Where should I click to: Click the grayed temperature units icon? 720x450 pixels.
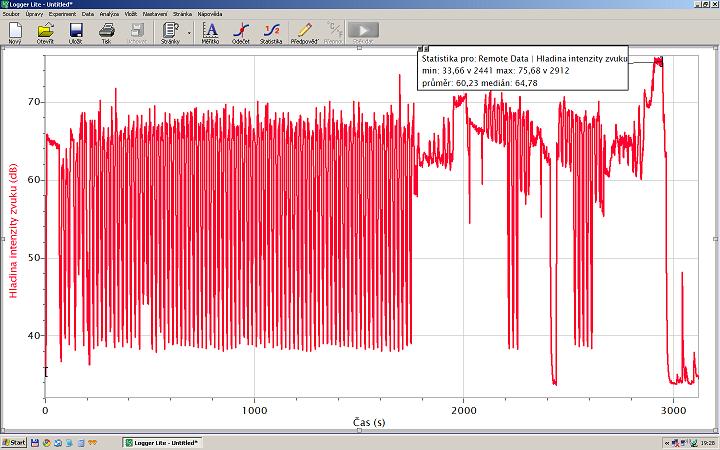333,32
